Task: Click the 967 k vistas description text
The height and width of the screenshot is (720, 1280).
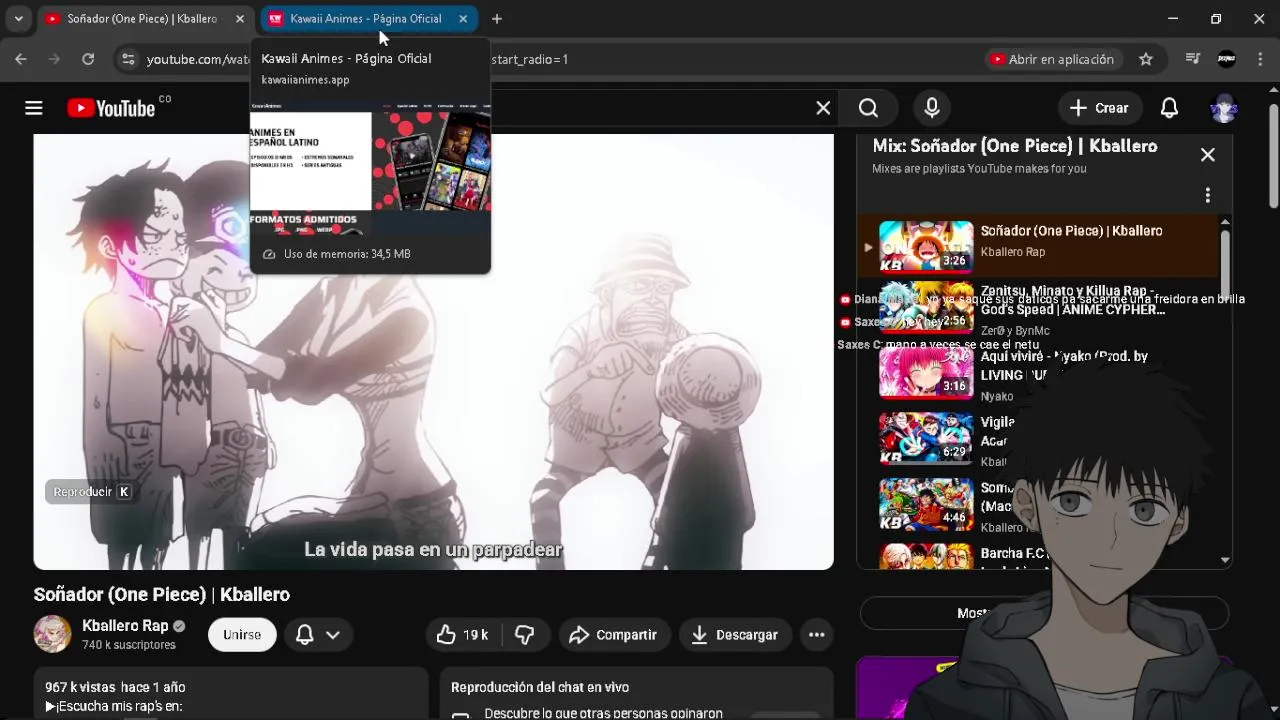Action: click(115, 687)
